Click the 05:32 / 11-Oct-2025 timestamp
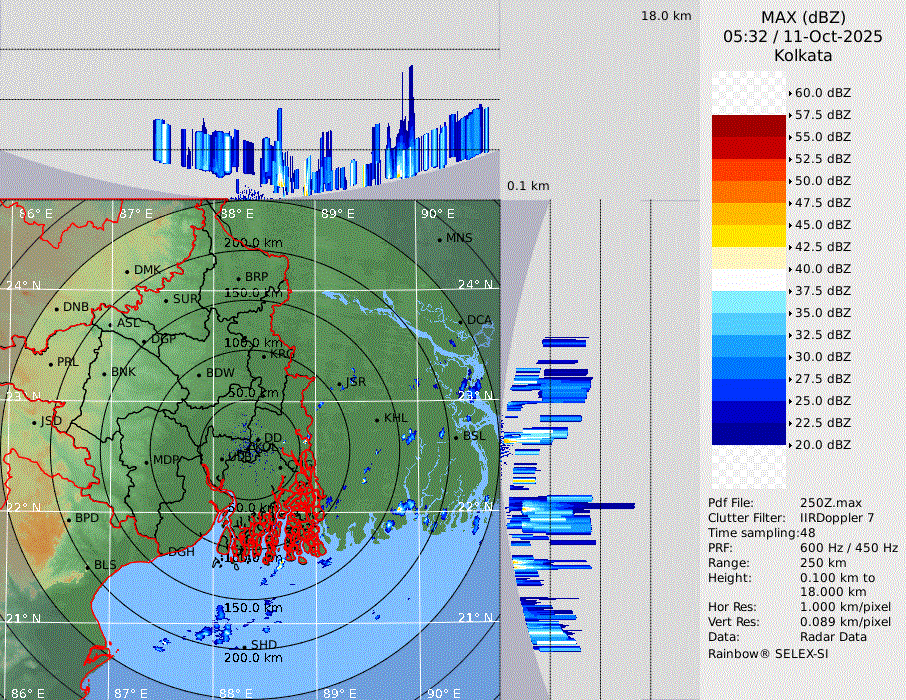Screen dimensions: 906x700 803,36
